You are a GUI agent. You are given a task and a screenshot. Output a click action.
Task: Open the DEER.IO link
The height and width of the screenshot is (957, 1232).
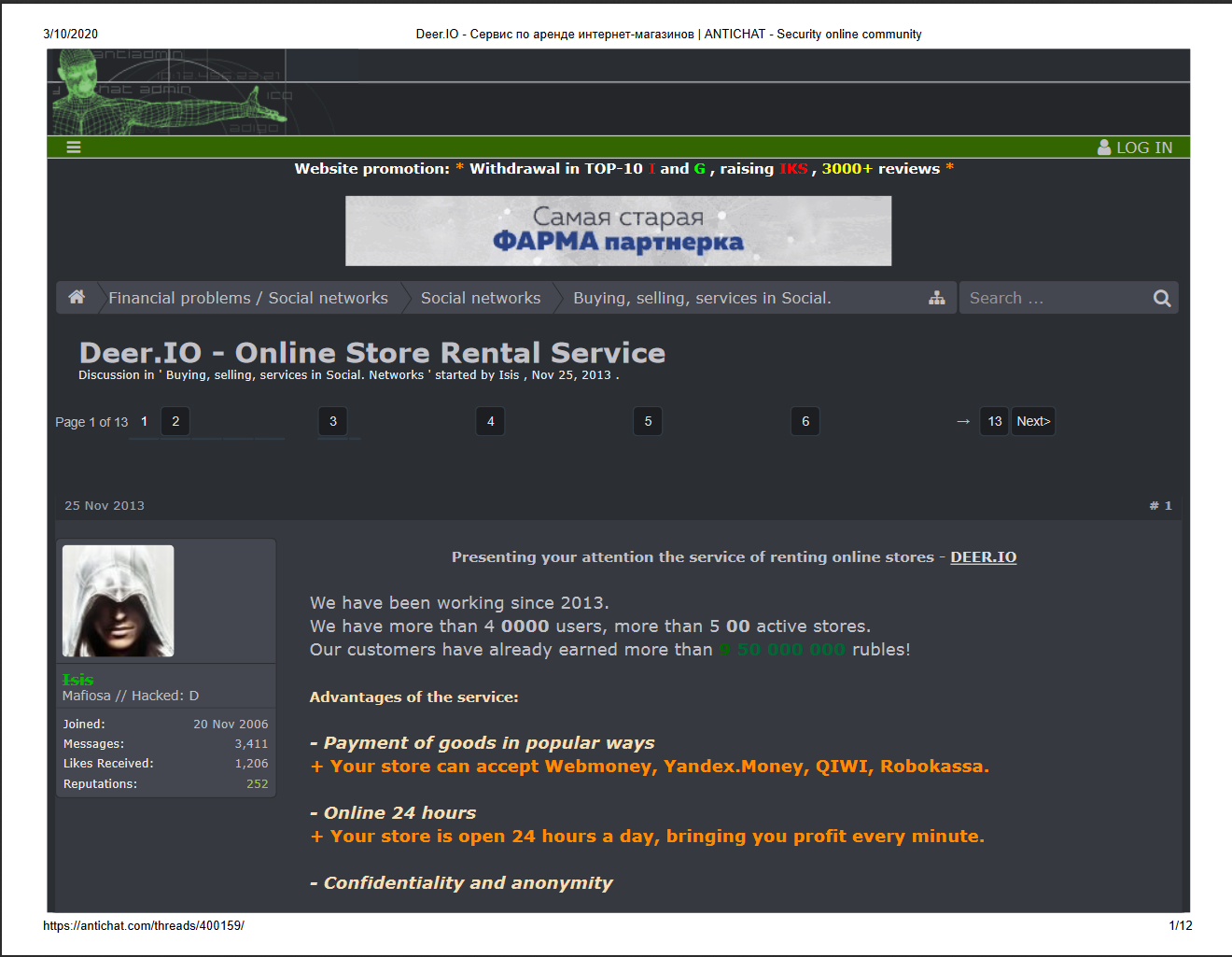983,557
